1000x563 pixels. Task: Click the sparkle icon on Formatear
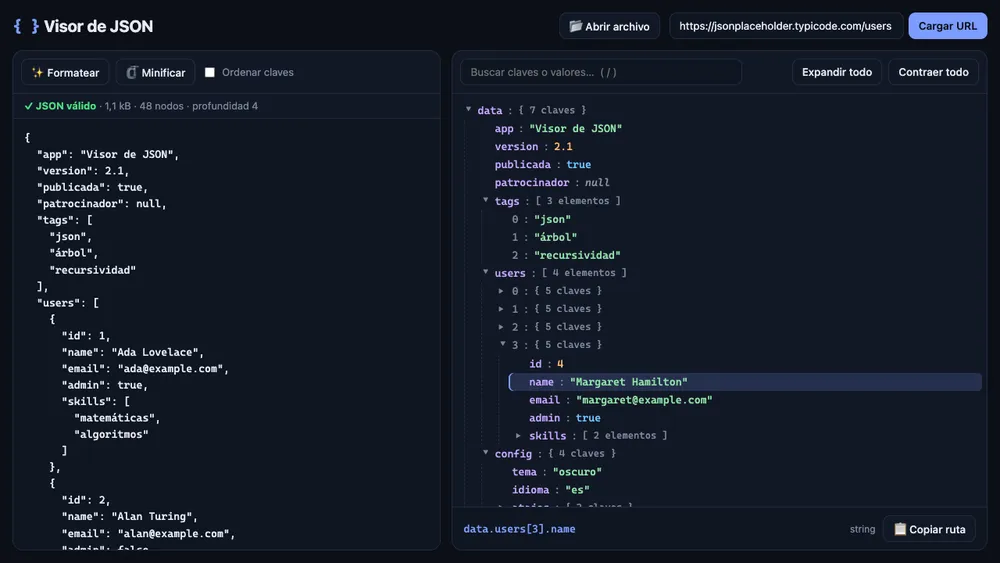point(38,73)
